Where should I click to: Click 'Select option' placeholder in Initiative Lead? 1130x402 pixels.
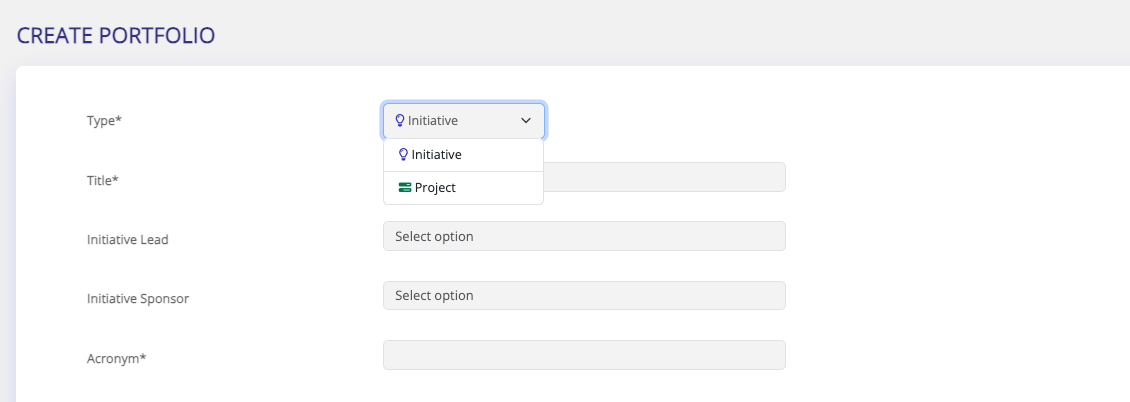434,237
